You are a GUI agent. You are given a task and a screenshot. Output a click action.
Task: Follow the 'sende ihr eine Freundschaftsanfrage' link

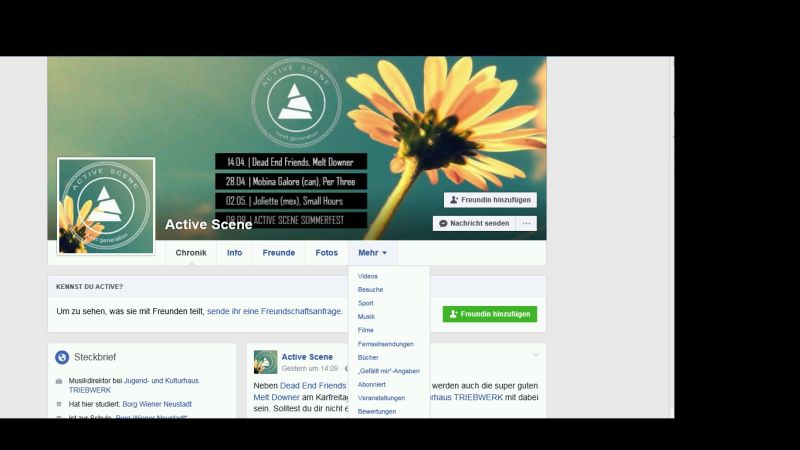(274, 311)
